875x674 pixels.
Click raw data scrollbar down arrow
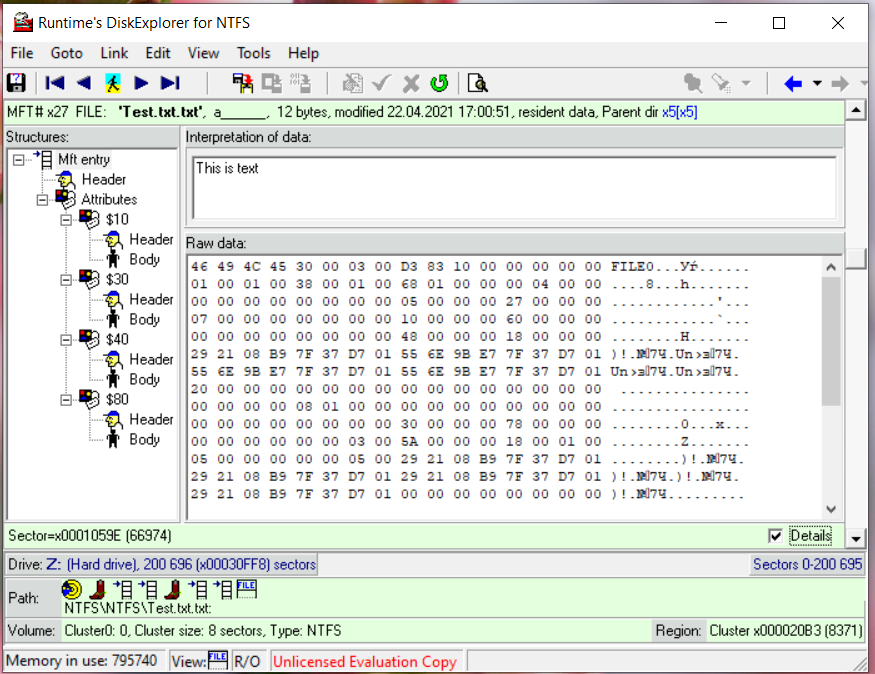coord(831,509)
